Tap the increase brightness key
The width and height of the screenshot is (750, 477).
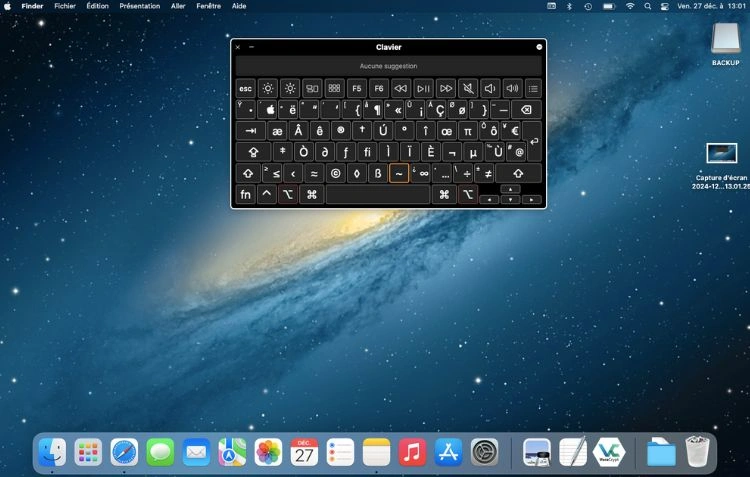tap(290, 89)
